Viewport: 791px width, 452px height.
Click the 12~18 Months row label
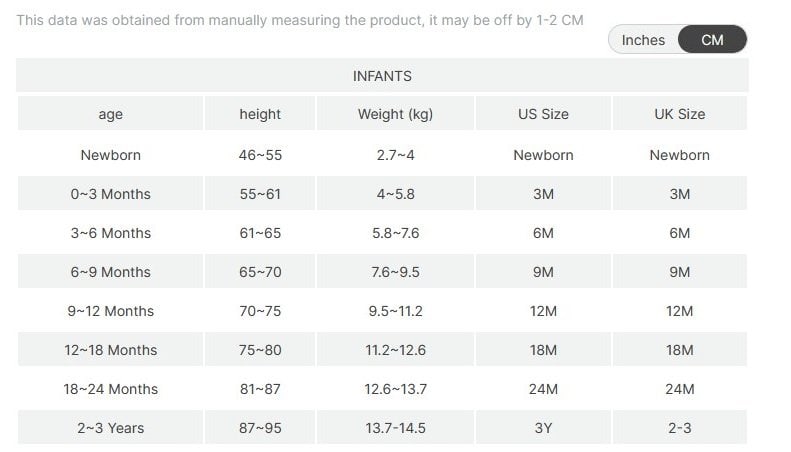tap(111, 350)
